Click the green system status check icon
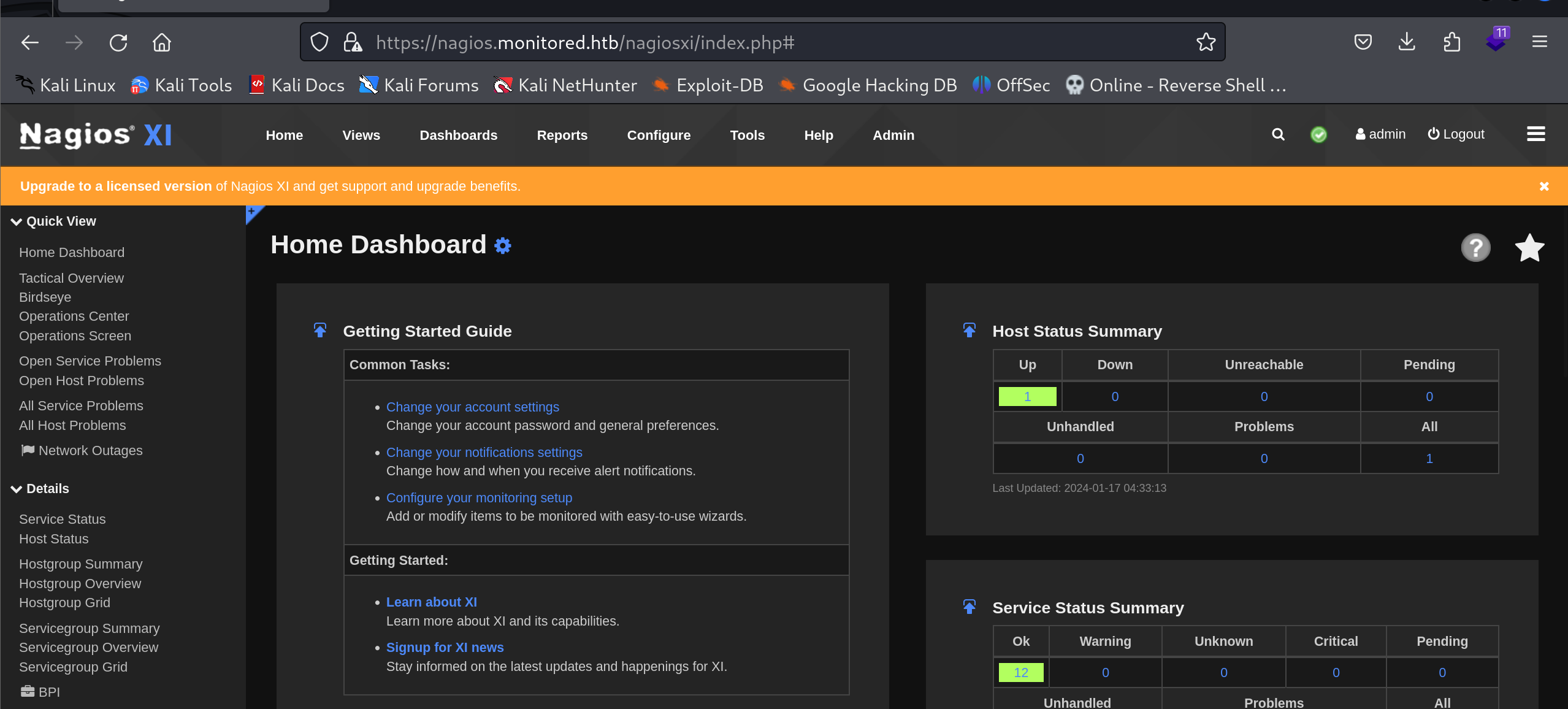 (1318, 134)
